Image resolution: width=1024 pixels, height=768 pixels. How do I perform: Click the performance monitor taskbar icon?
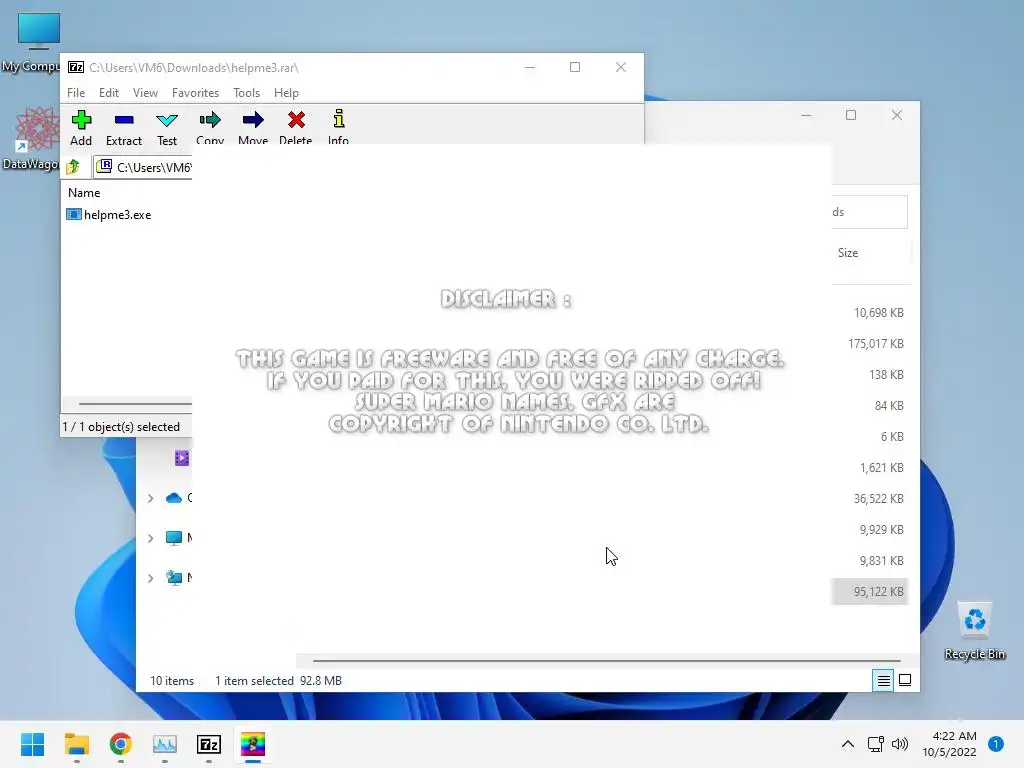pos(165,744)
